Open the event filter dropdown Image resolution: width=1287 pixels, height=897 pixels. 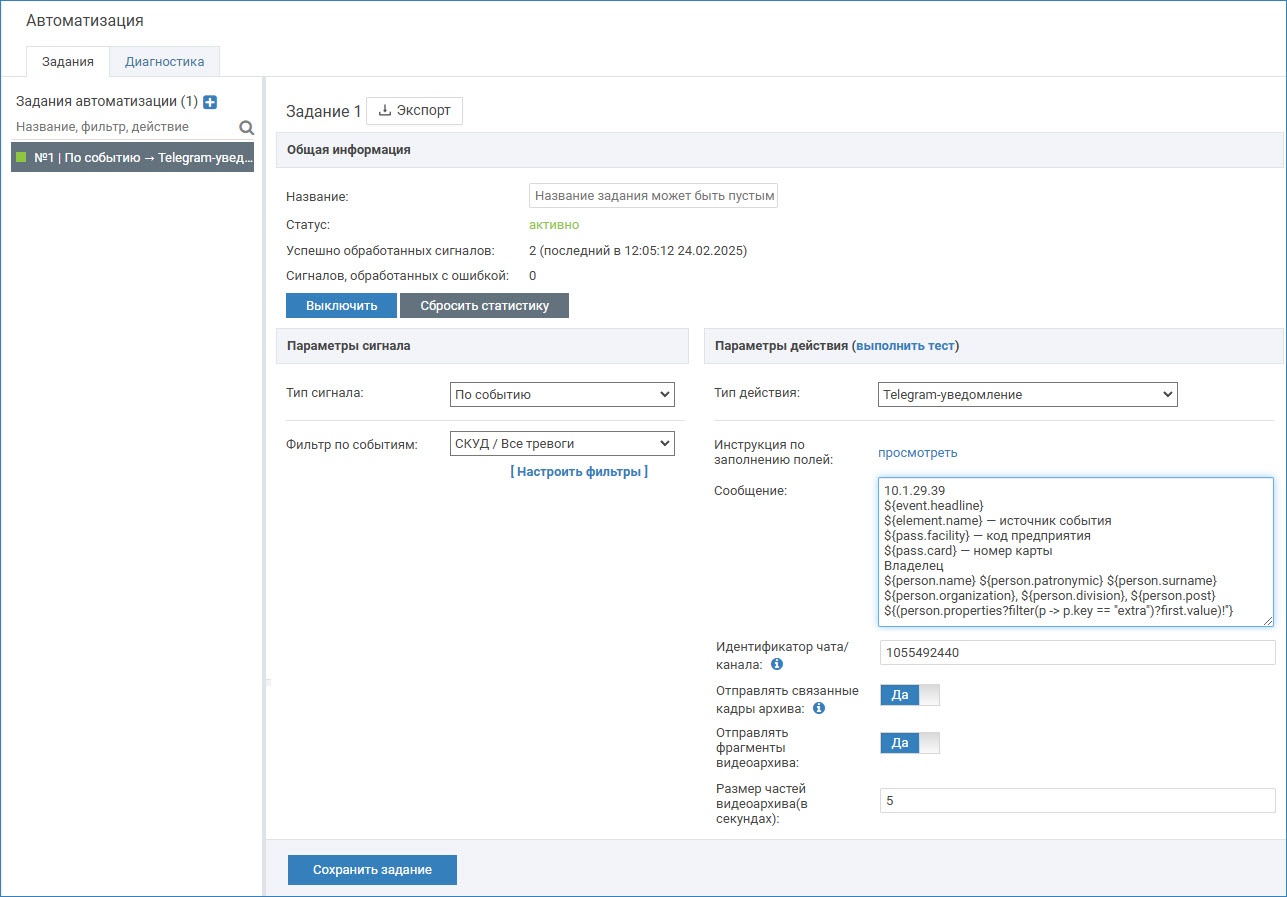(562, 443)
